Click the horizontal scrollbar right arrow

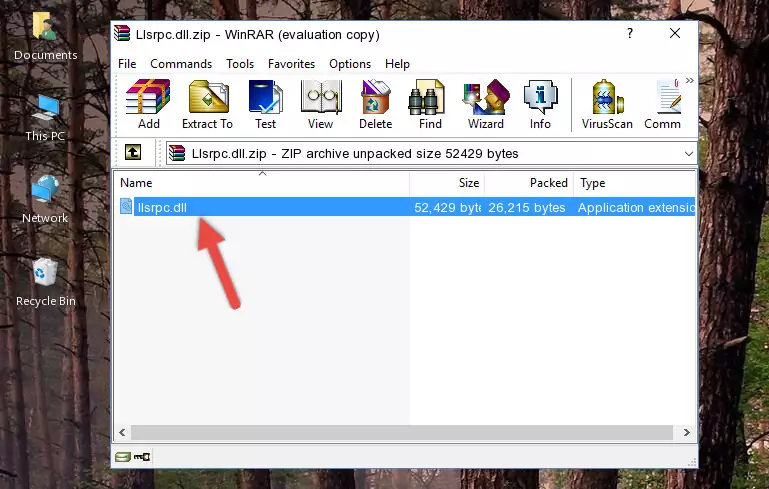(x=687, y=433)
